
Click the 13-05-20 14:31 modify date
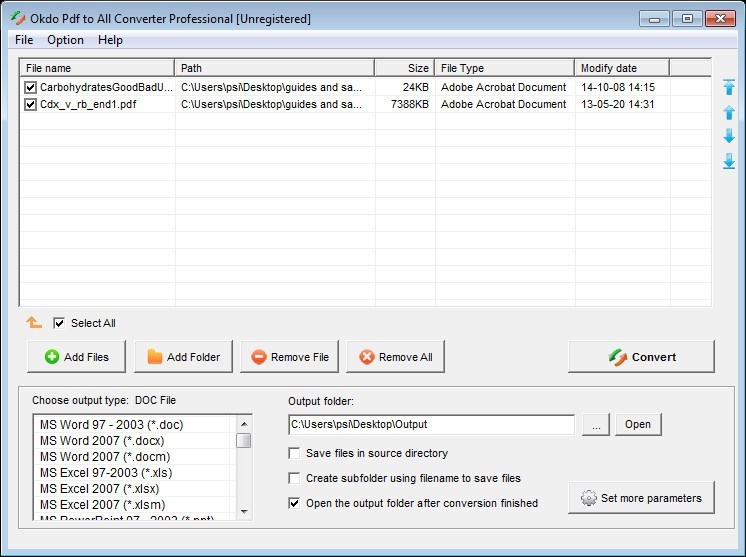(x=618, y=105)
